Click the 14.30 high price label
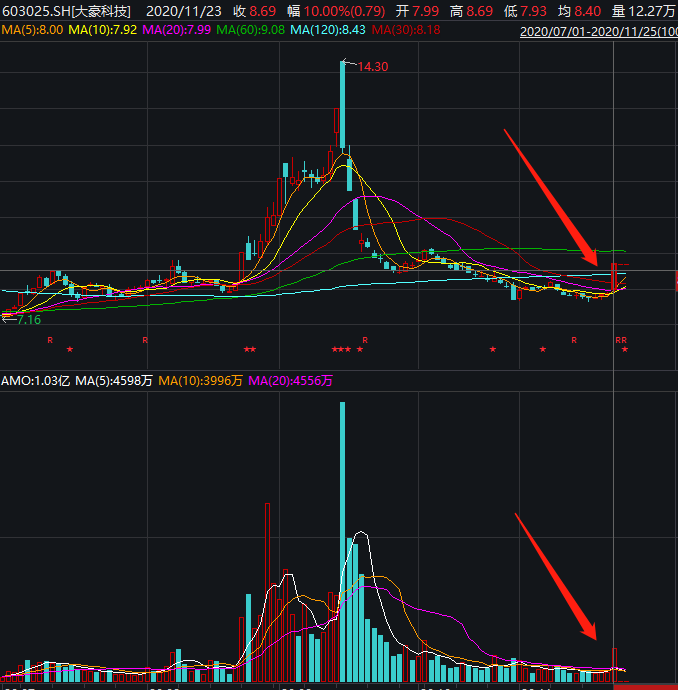678x690 pixels. tap(372, 67)
